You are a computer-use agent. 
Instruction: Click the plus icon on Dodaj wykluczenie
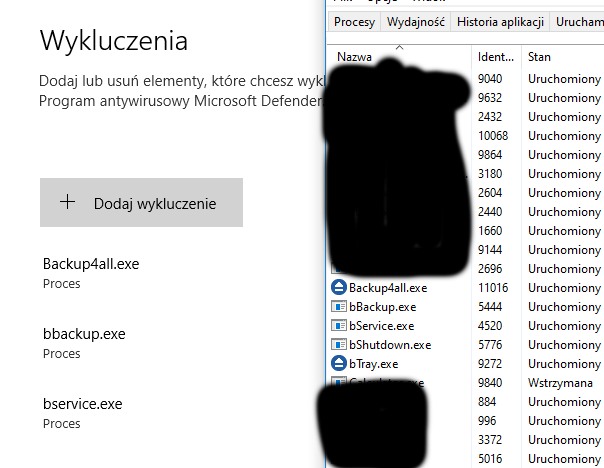point(67,202)
